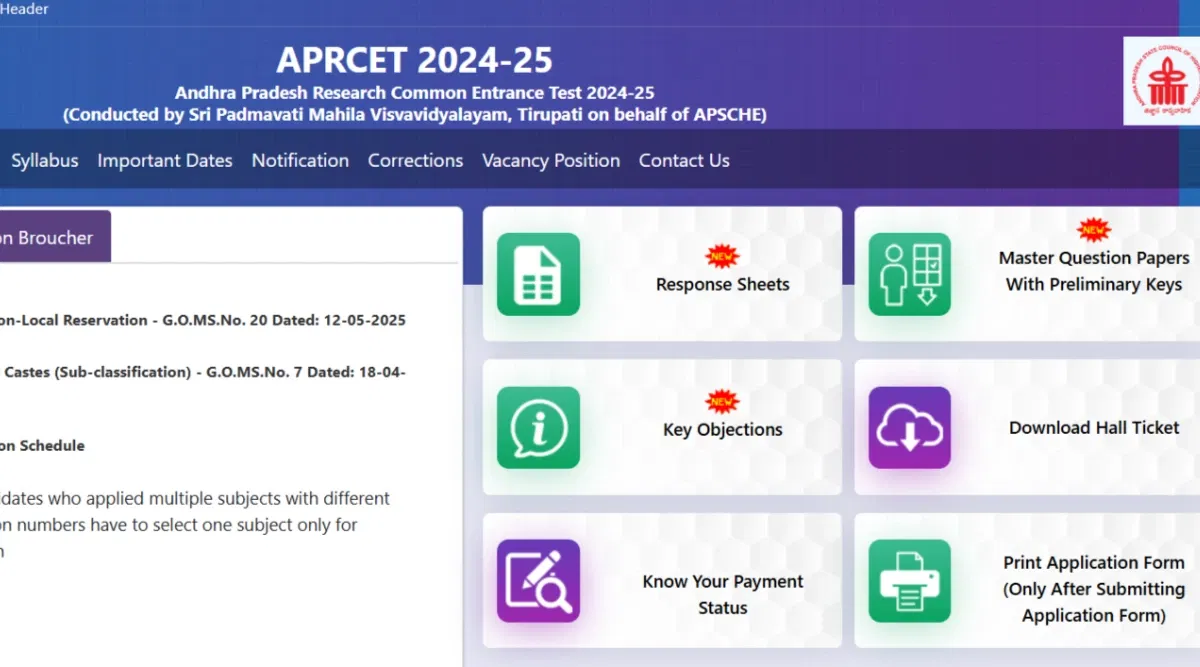Click the green printer Print Application icon
Viewport: 1200px width, 667px height.
point(909,581)
